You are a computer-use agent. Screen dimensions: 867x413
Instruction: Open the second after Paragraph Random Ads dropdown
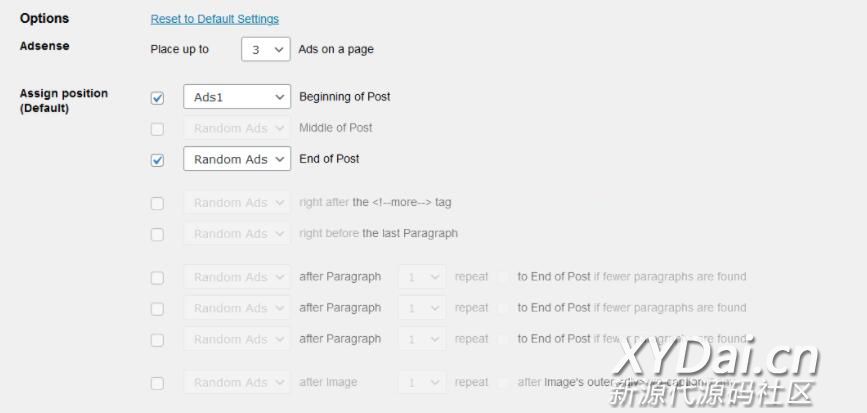click(x=236, y=308)
